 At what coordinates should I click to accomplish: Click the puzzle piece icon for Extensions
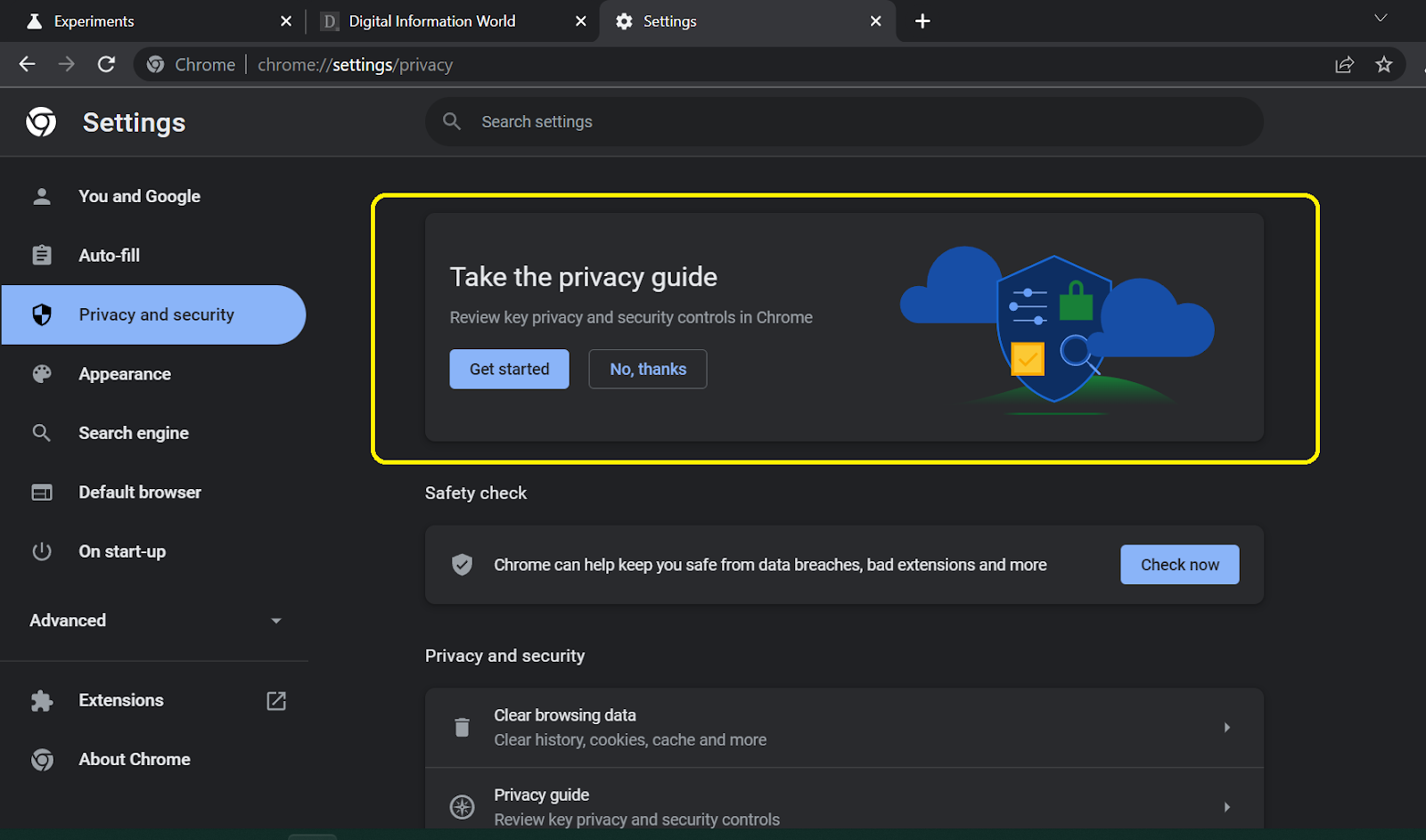[42, 700]
